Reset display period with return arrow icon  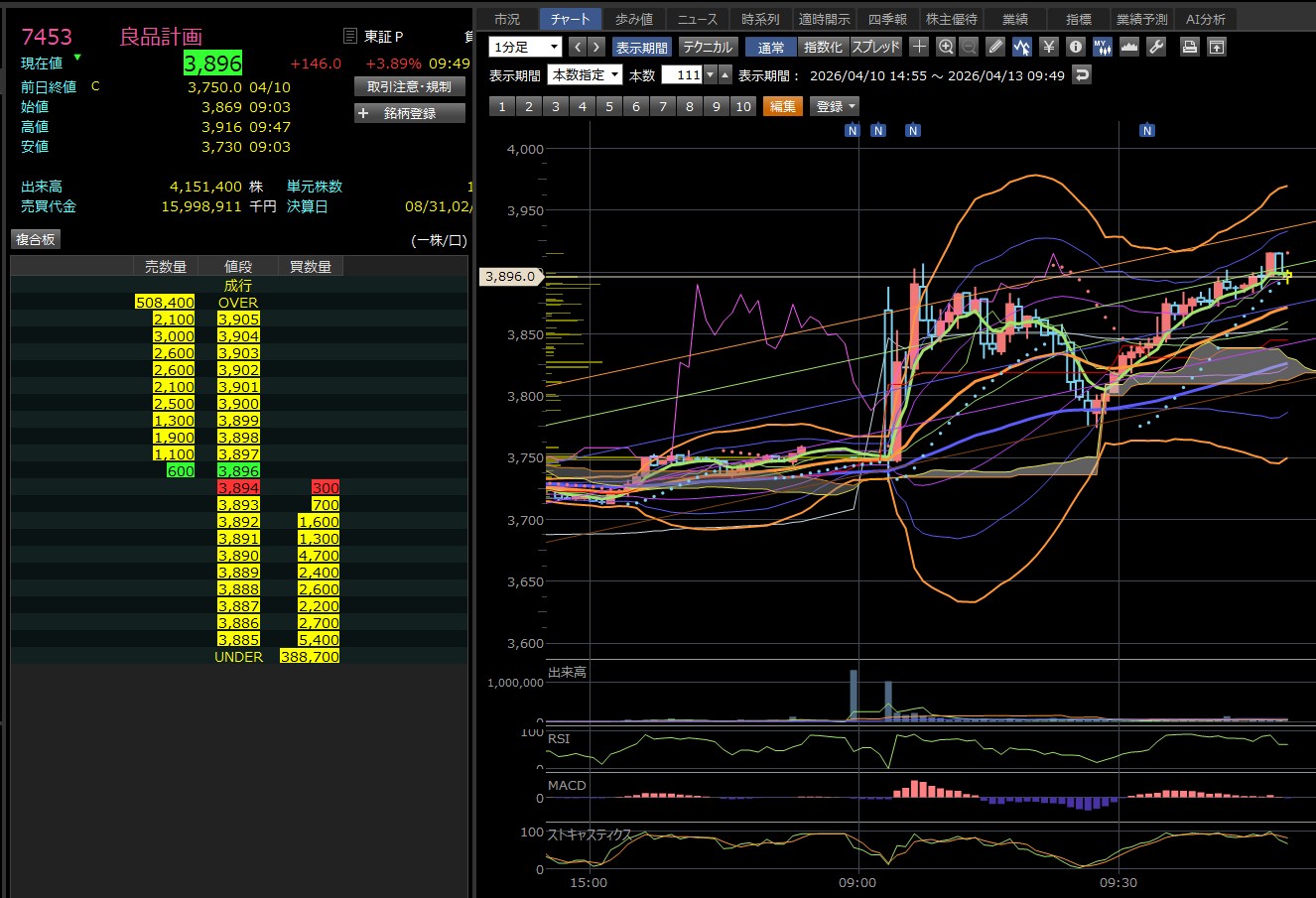[x=1082, y=74]
